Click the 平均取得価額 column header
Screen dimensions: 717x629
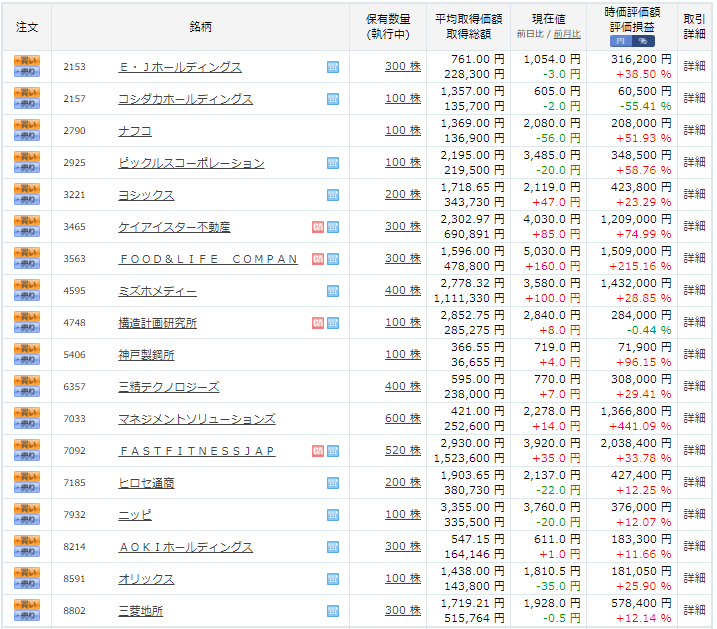point(469,19)
